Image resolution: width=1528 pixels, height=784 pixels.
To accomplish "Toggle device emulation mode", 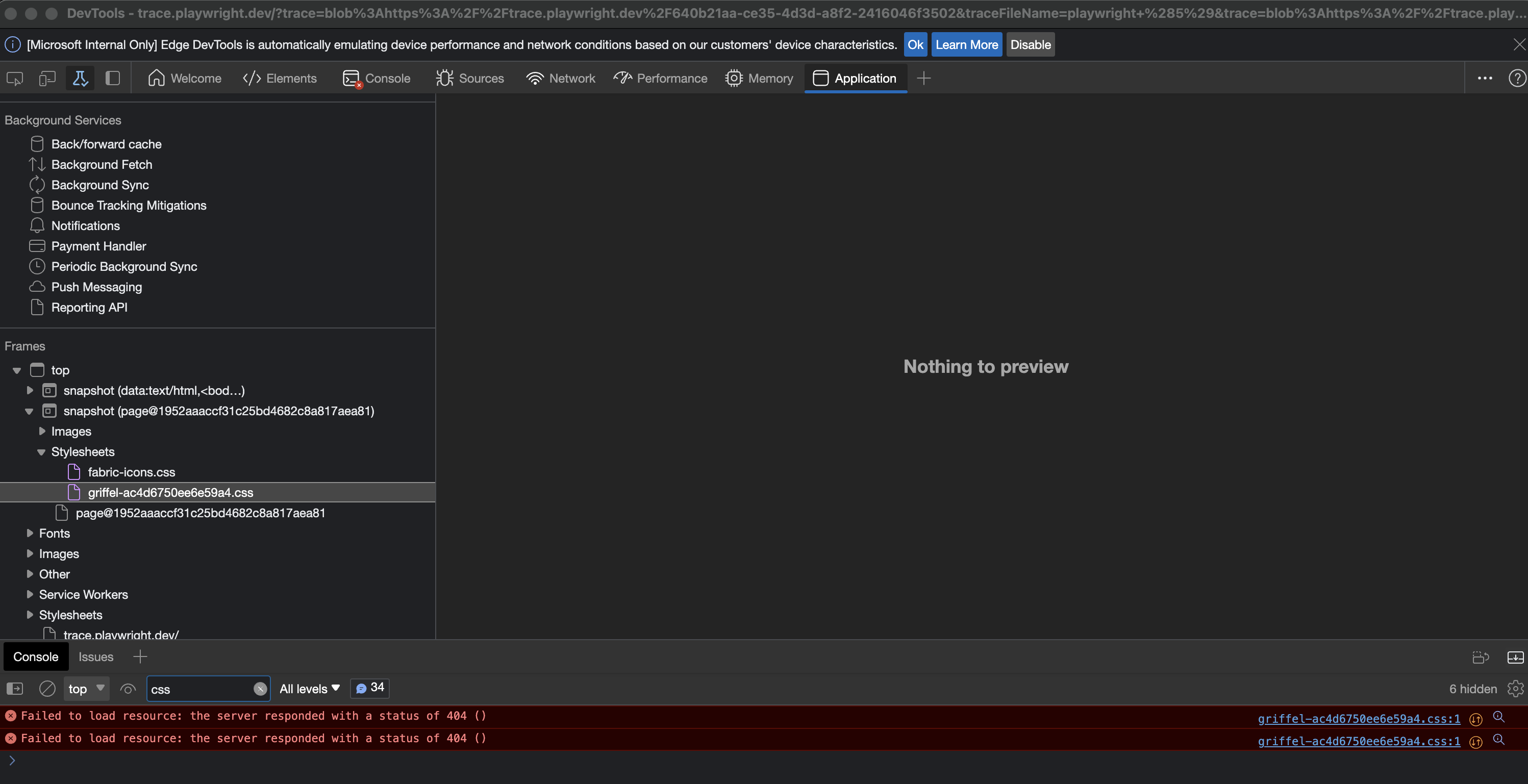I will click(47, 78).
